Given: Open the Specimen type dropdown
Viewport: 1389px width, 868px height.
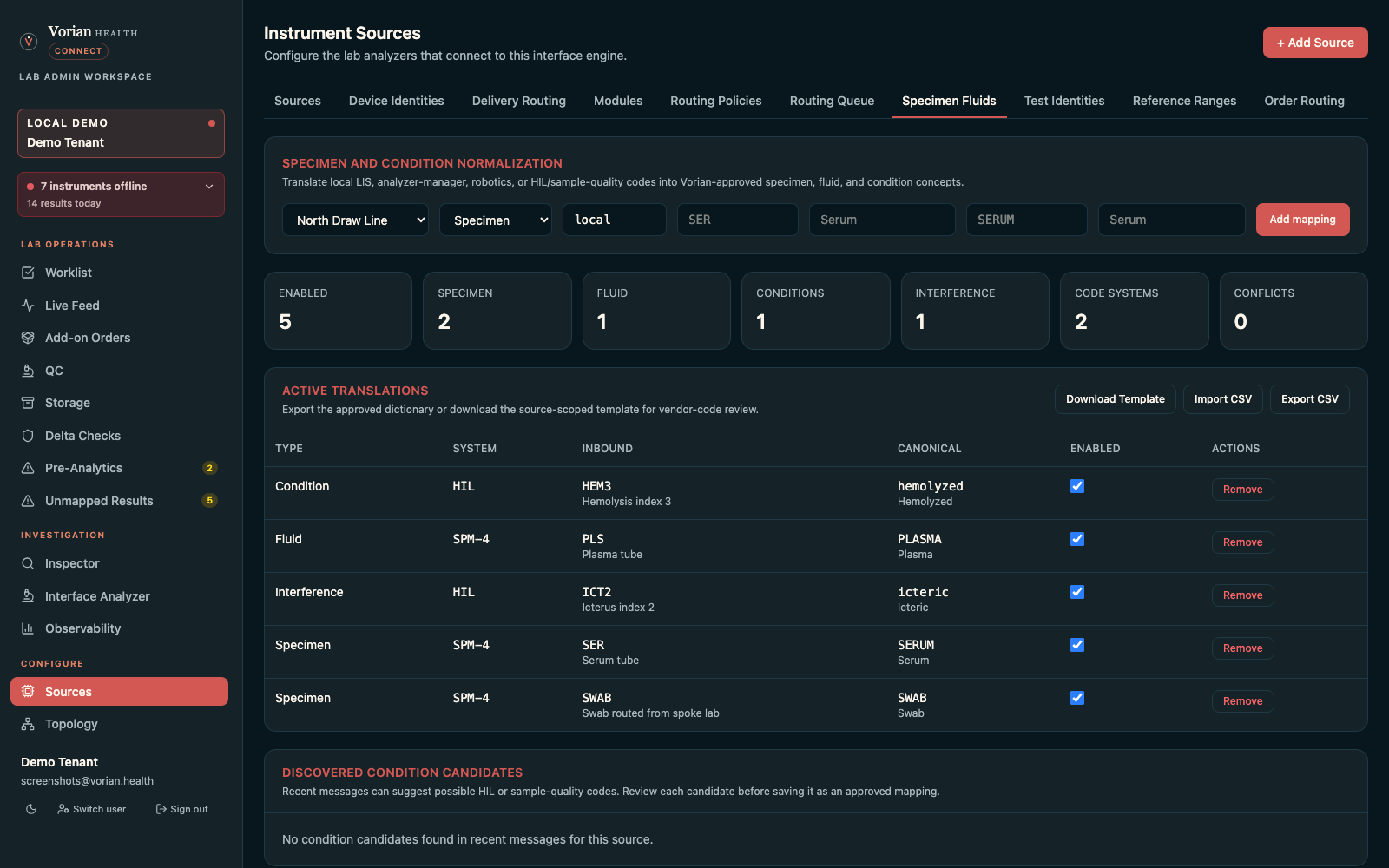Looking at the screenshot, I should [496, 220].
